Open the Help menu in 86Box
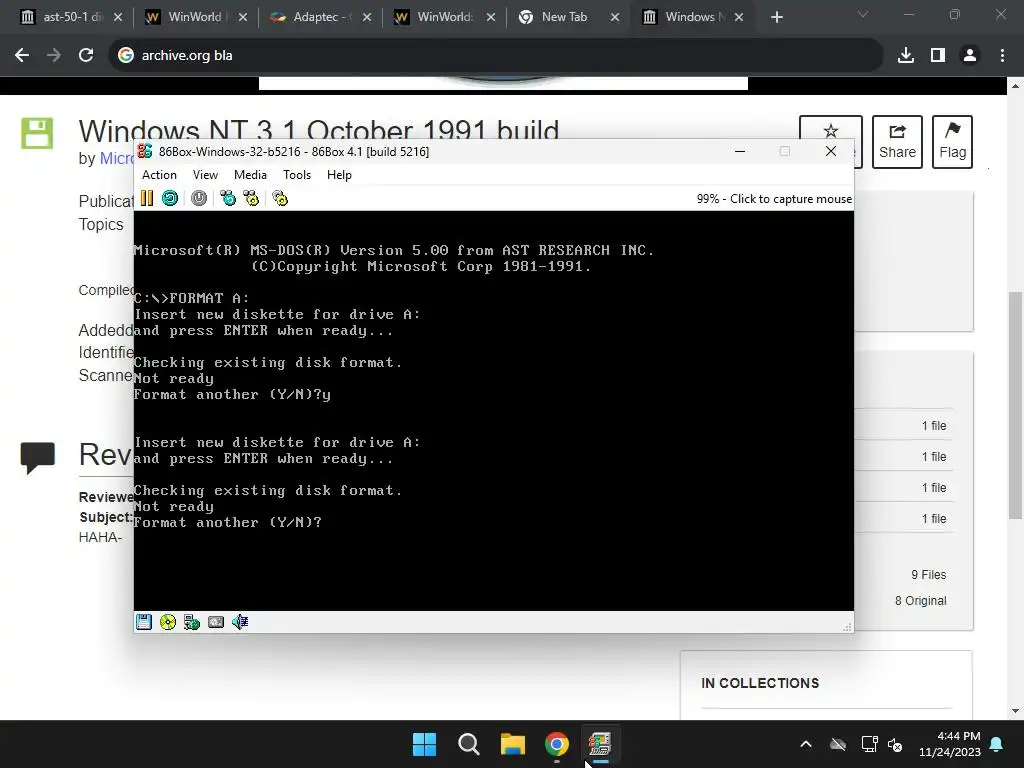The width and height of the screenshot is (1024, 768). [339, 174]
